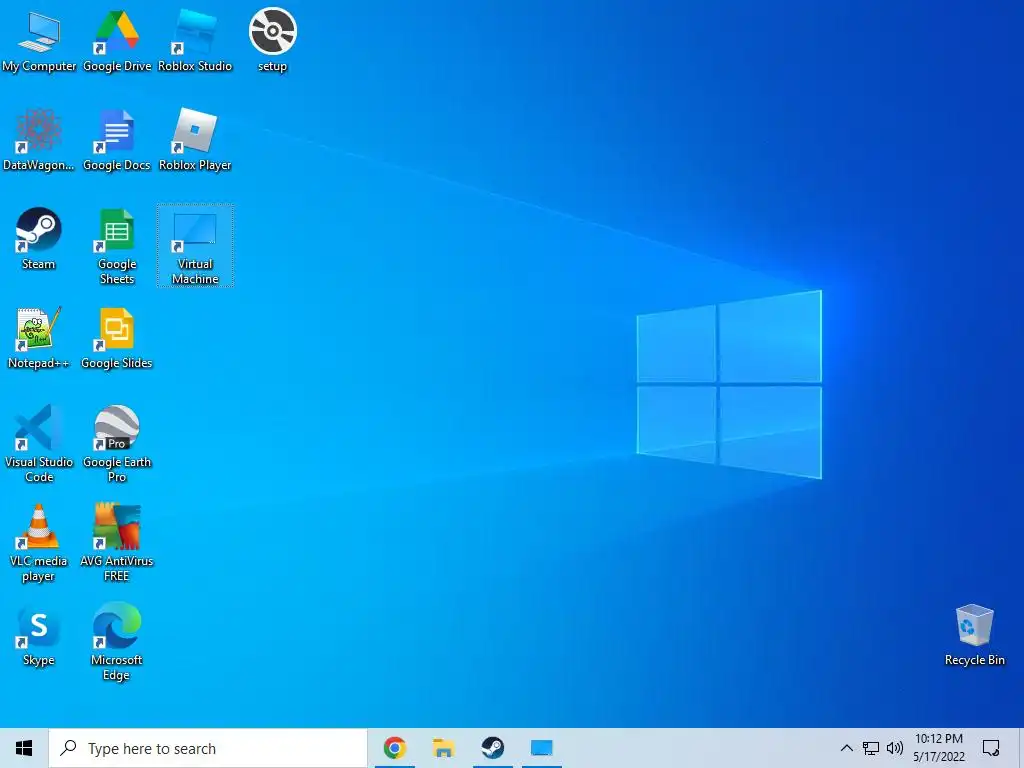The height and width of the screenshot is (768, 1024).
Task: Select the Recycle Bin icon
Action: [974, 635]
